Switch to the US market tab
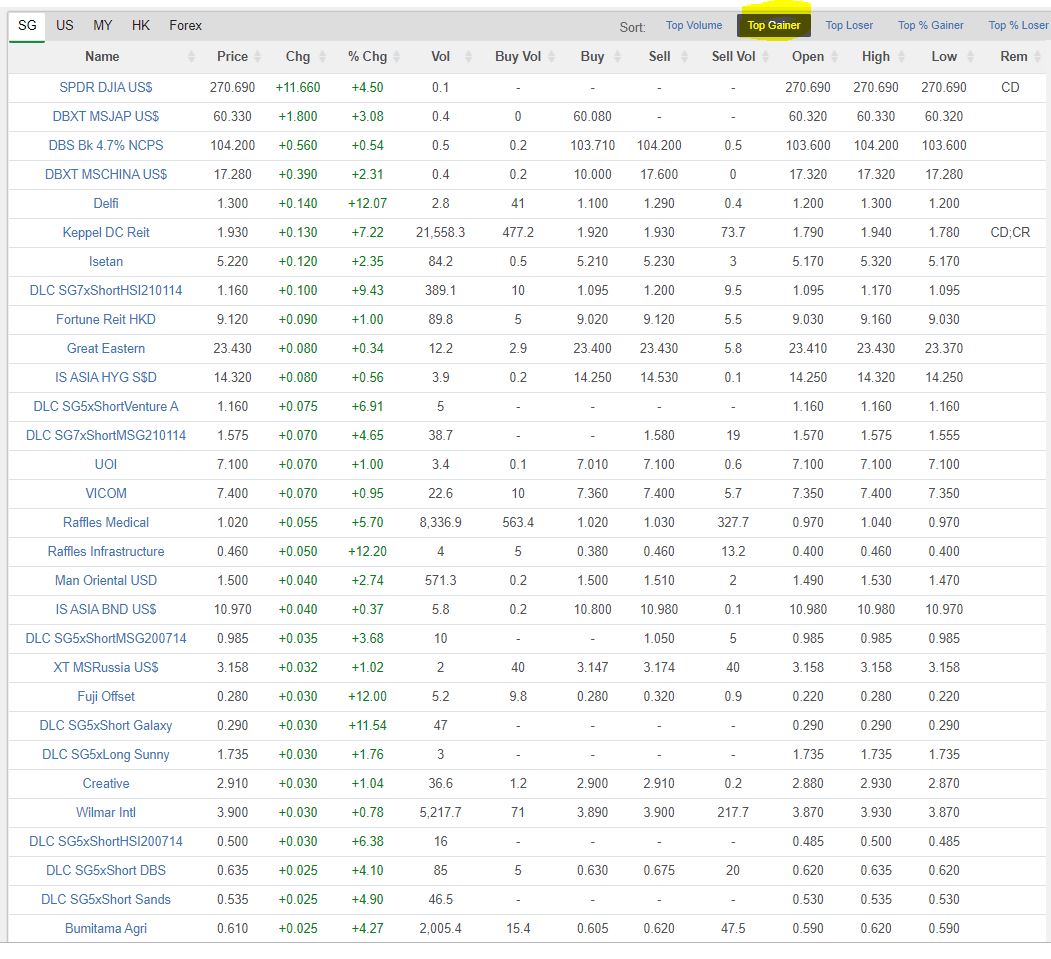 64,25
